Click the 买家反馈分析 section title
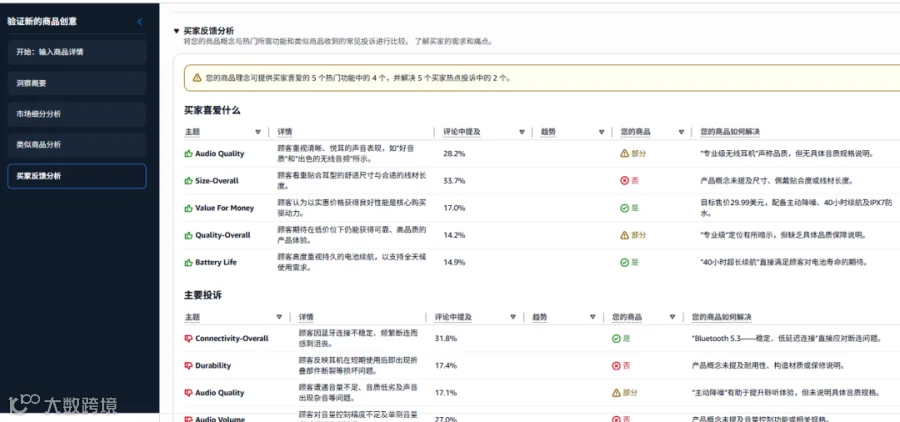The height and width of the screenshot is (422, 900). coord(208,31)
